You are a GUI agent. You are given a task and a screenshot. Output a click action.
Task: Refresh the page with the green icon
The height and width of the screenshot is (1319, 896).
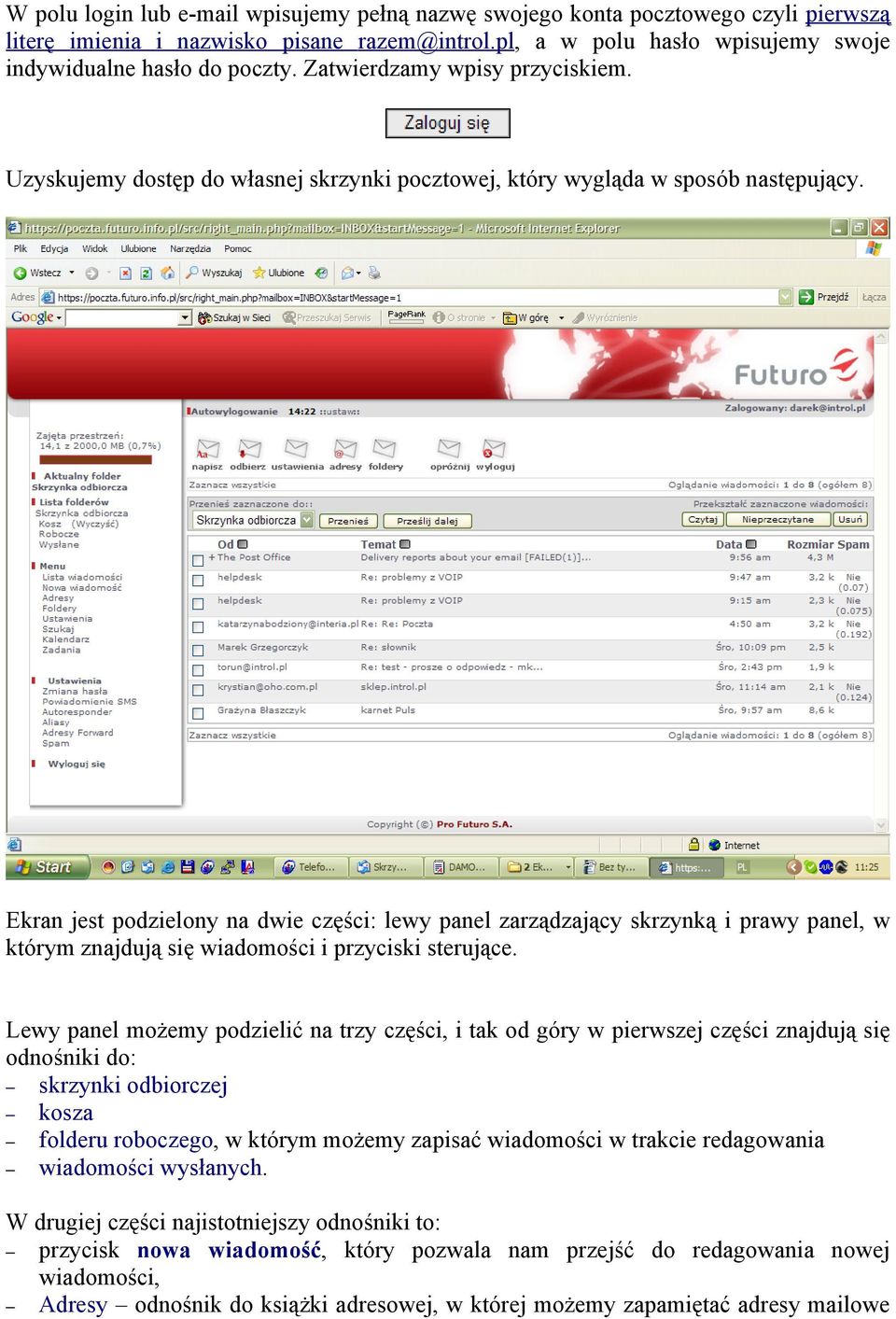coord(146,273)
